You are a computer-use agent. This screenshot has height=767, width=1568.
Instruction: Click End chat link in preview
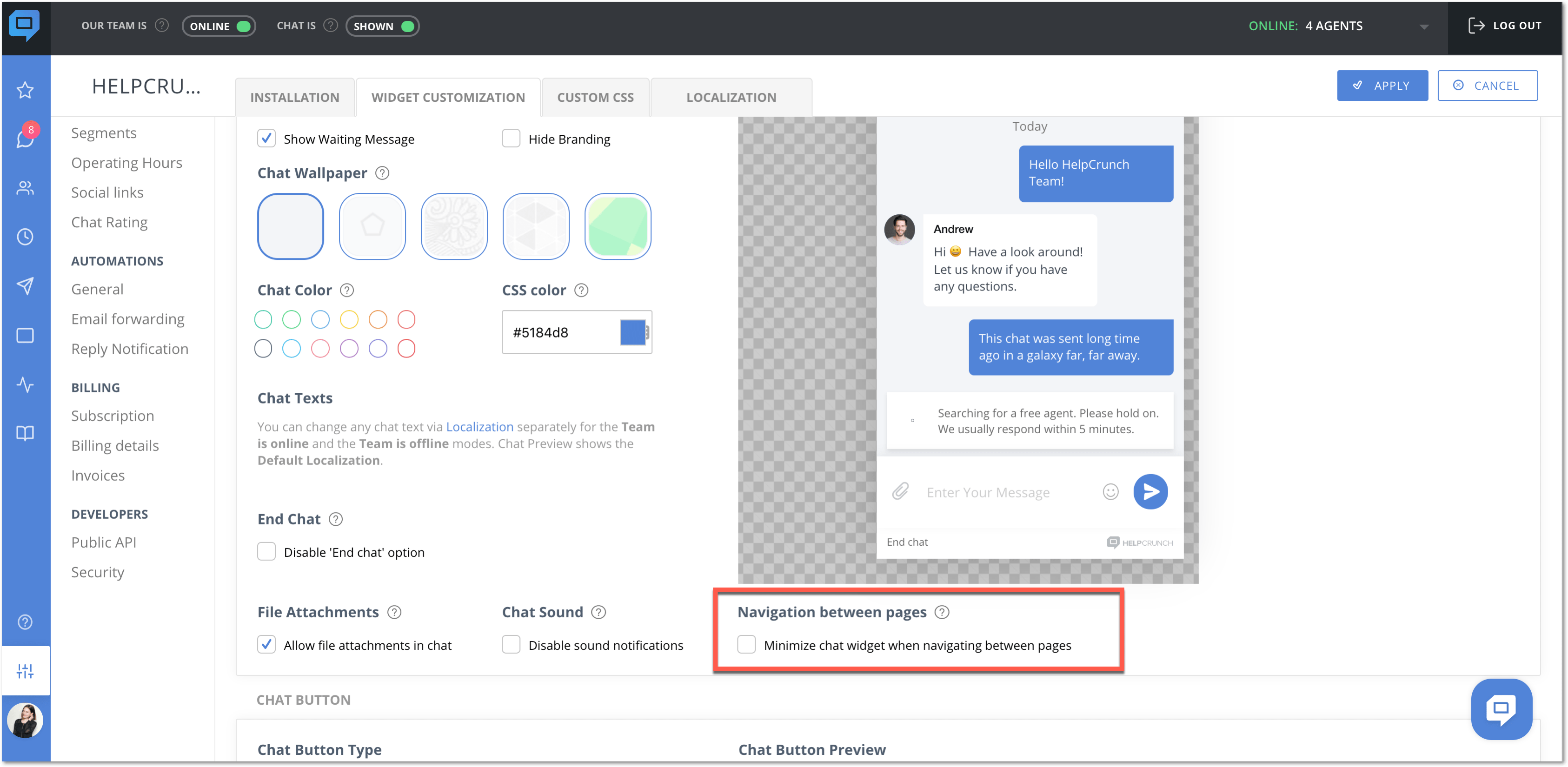click(907, 542)
